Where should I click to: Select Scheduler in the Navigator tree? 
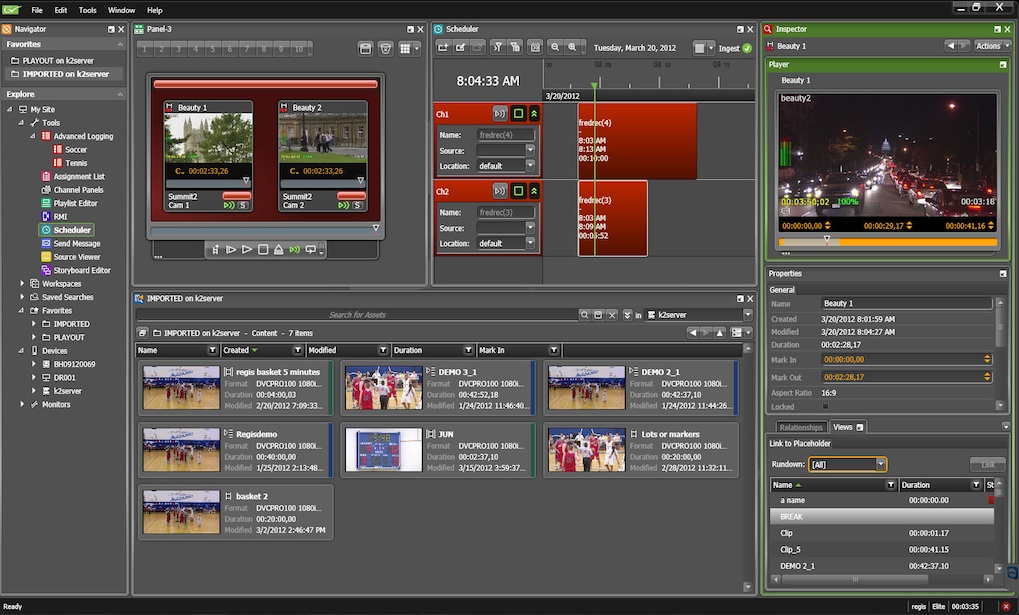tap(66, 230)
